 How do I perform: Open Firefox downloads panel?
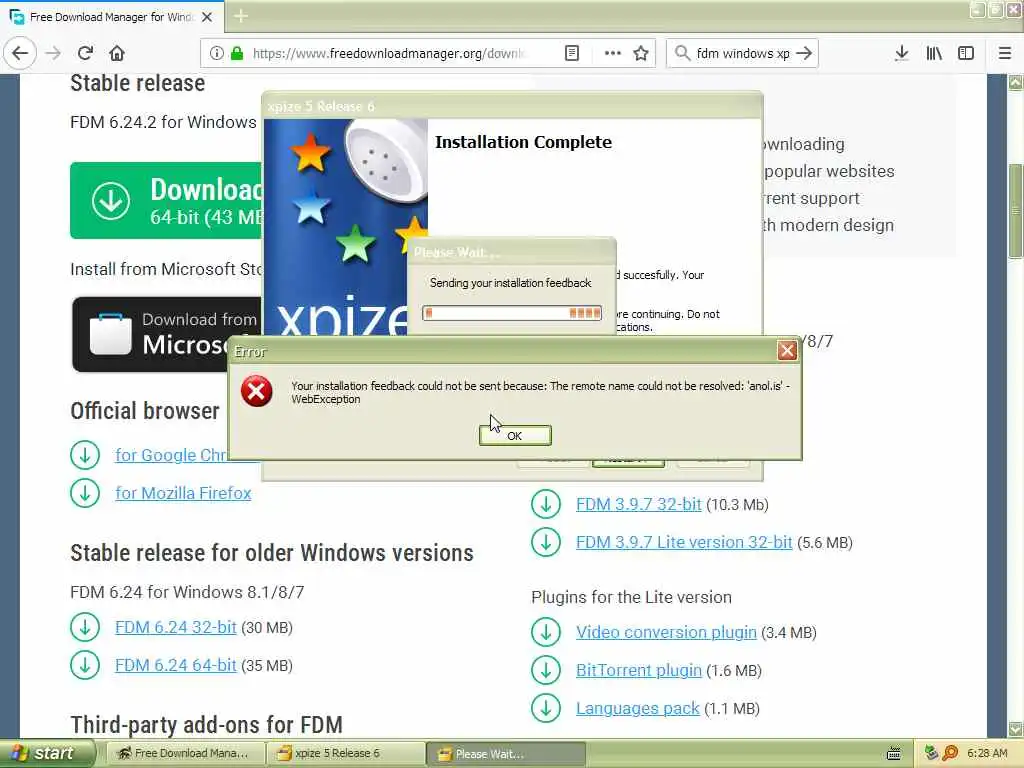(901, 53)
